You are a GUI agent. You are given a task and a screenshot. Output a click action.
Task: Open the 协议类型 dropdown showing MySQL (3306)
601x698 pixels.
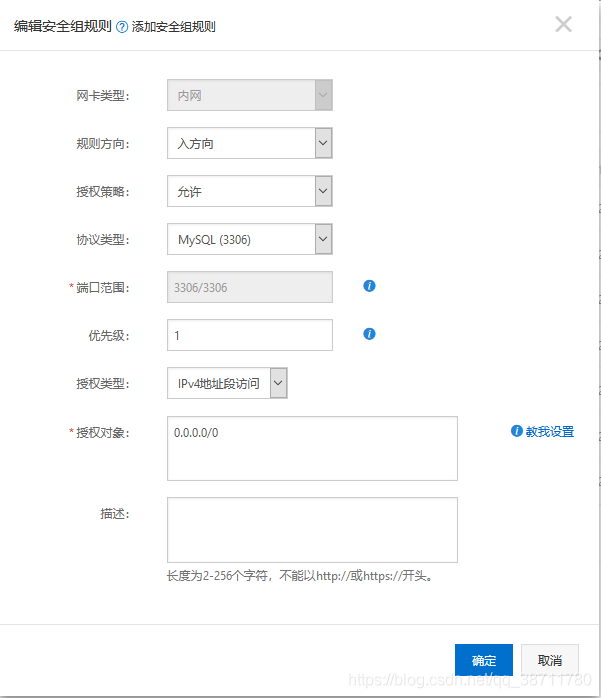coord(250,239)
